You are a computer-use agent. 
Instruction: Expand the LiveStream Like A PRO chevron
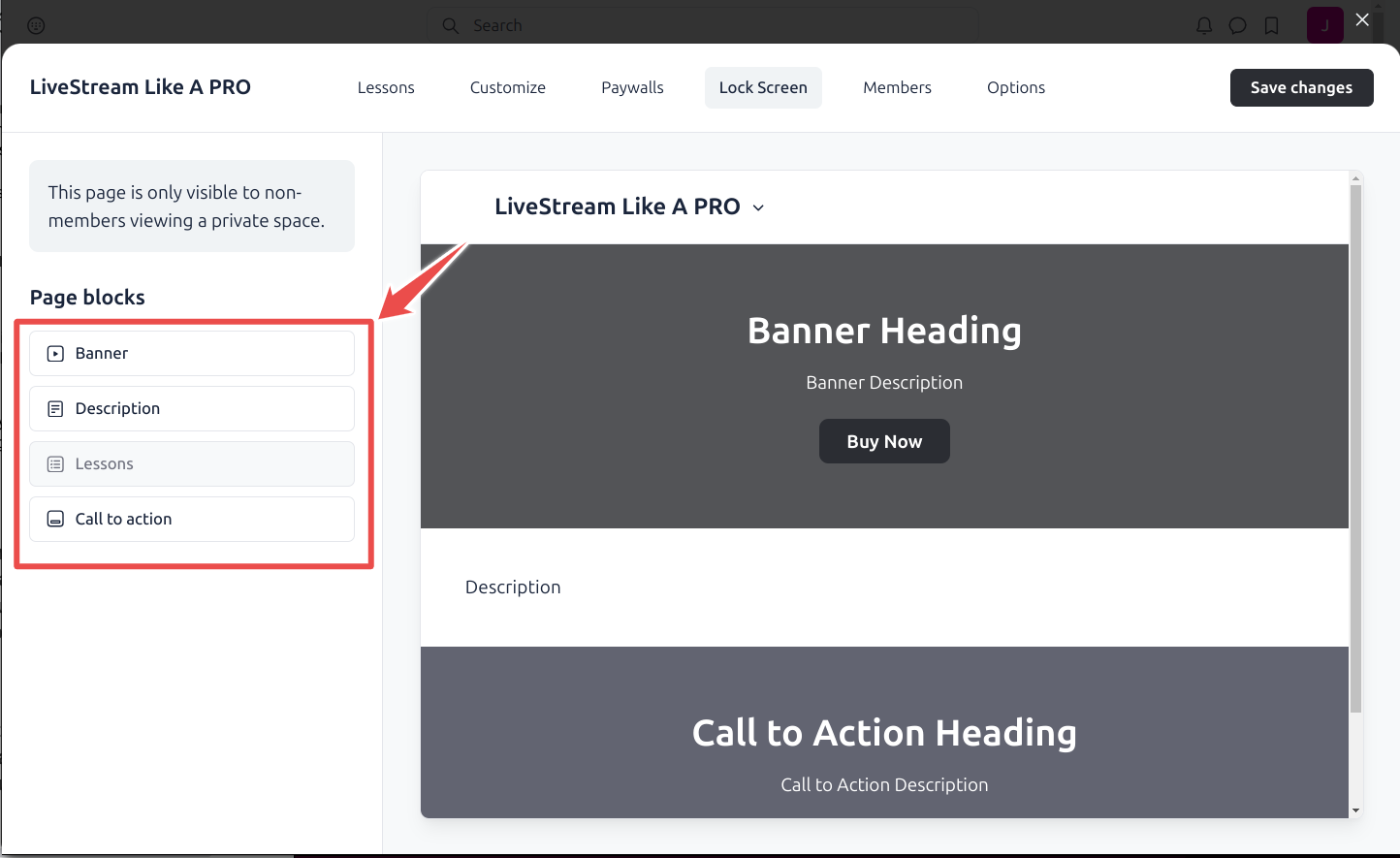[x=758, y=207]
